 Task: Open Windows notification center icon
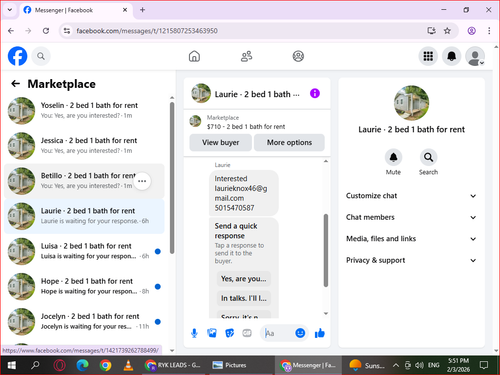[x=484, y=365]
